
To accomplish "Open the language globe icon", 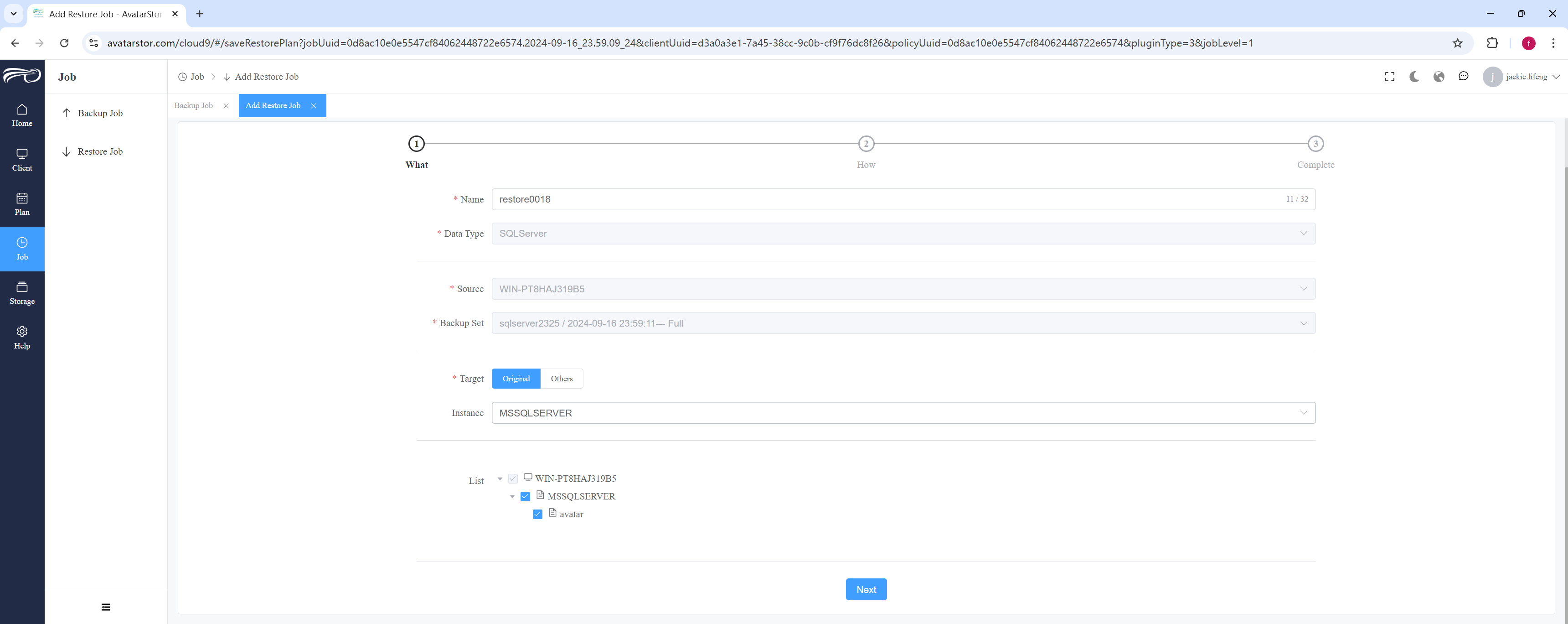I will (1439, 77).
